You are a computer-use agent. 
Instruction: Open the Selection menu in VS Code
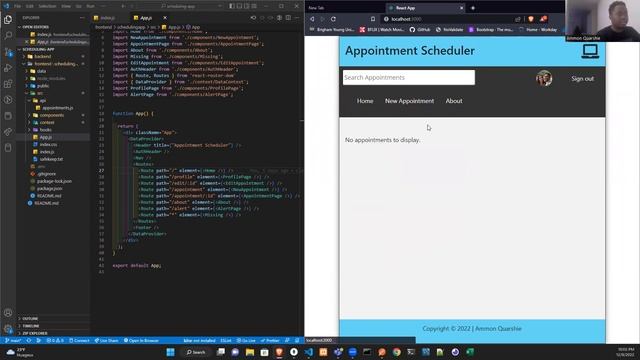pyautogui.click(x=47, y=6)
